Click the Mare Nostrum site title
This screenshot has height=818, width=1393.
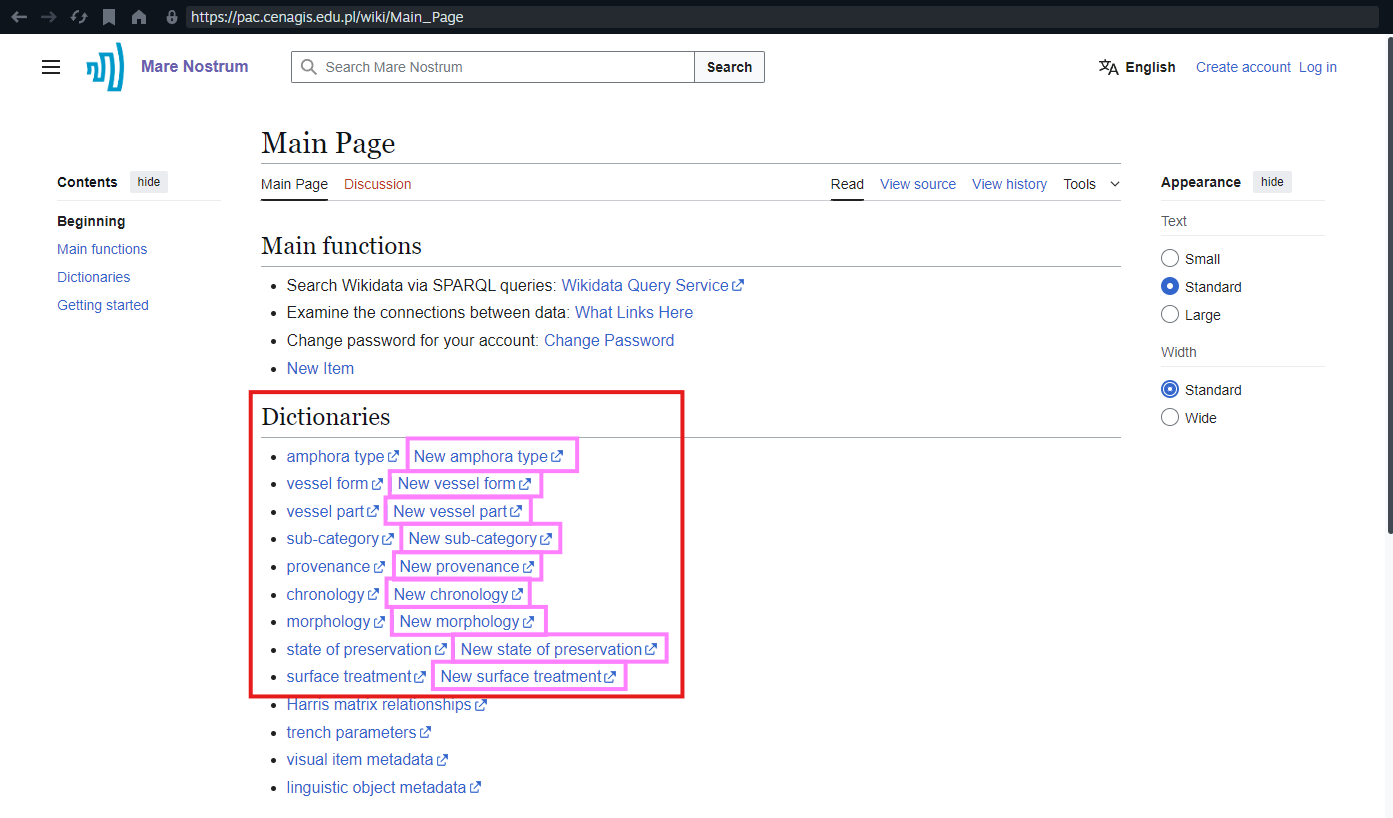(194, 66)
